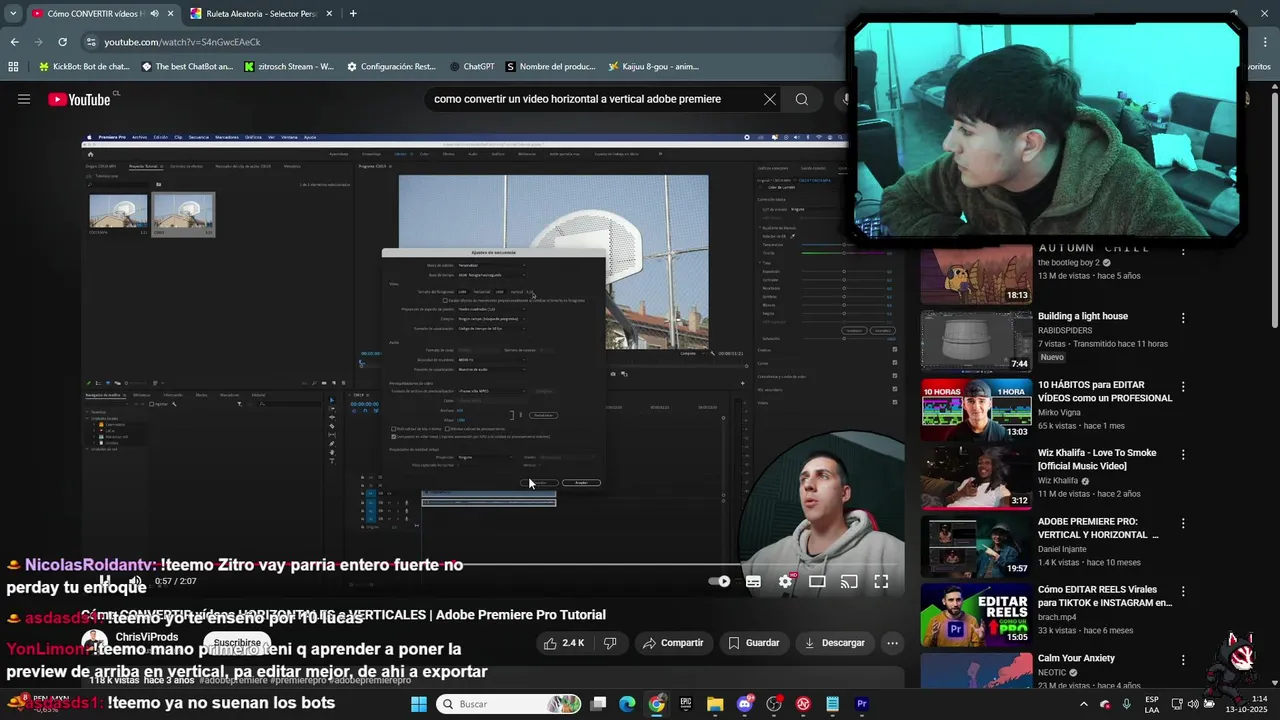Open the Windows Start menu
This screenshot has width=1280, height=720.
point(419,704)
